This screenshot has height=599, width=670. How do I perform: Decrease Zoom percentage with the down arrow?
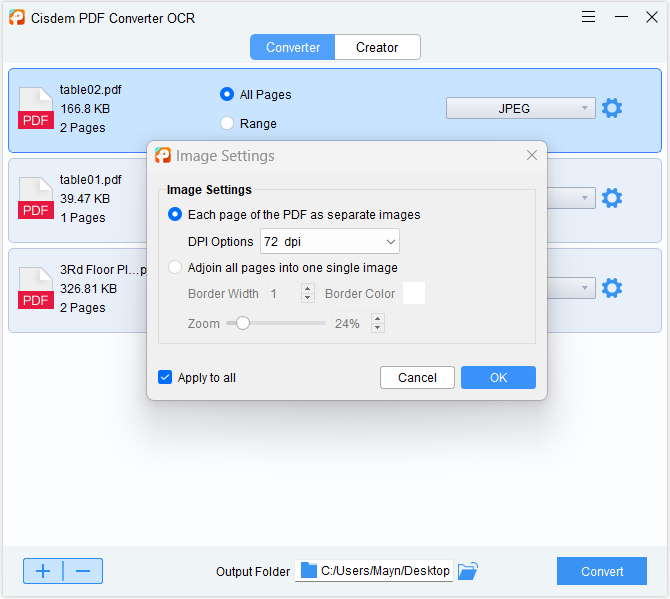(x=378, y=328)
